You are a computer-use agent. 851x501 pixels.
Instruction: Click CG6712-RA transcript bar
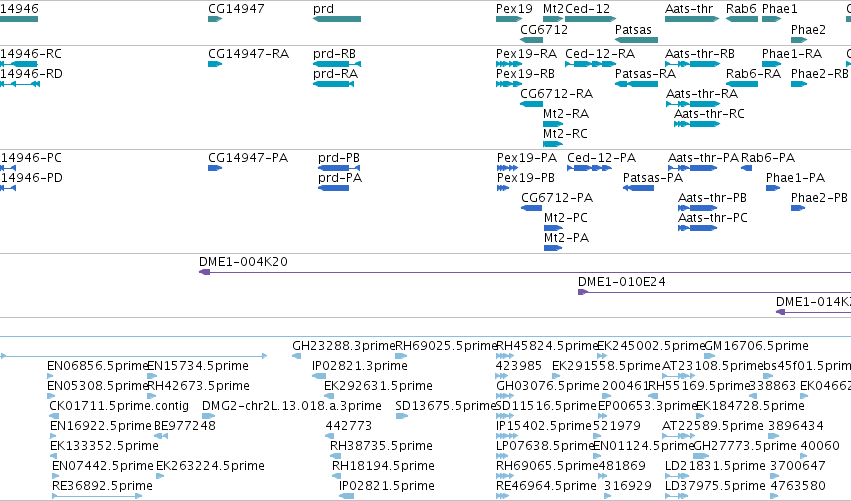coord(531,104)
